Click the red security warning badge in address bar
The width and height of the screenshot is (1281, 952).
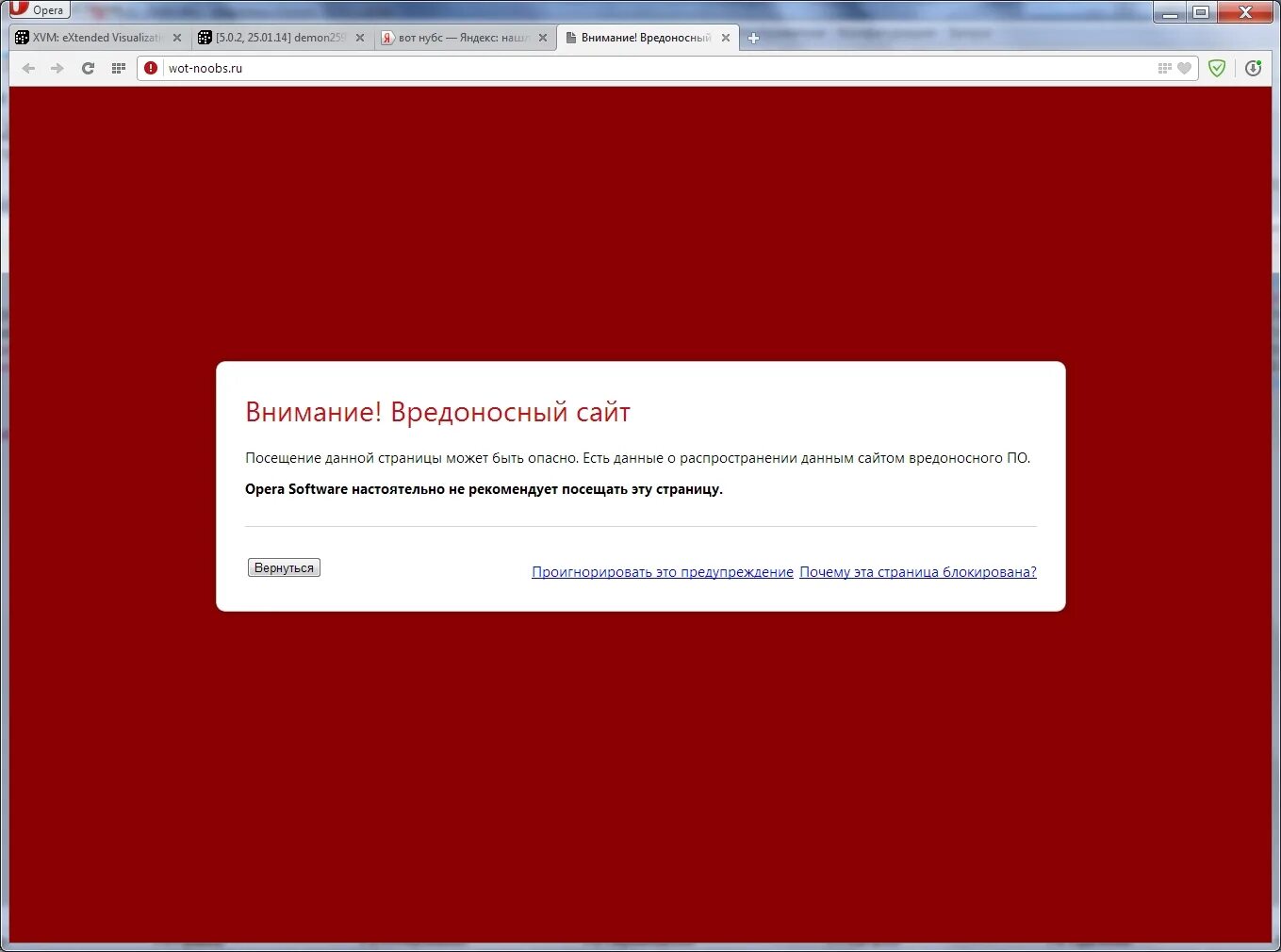tap(151, 68)
